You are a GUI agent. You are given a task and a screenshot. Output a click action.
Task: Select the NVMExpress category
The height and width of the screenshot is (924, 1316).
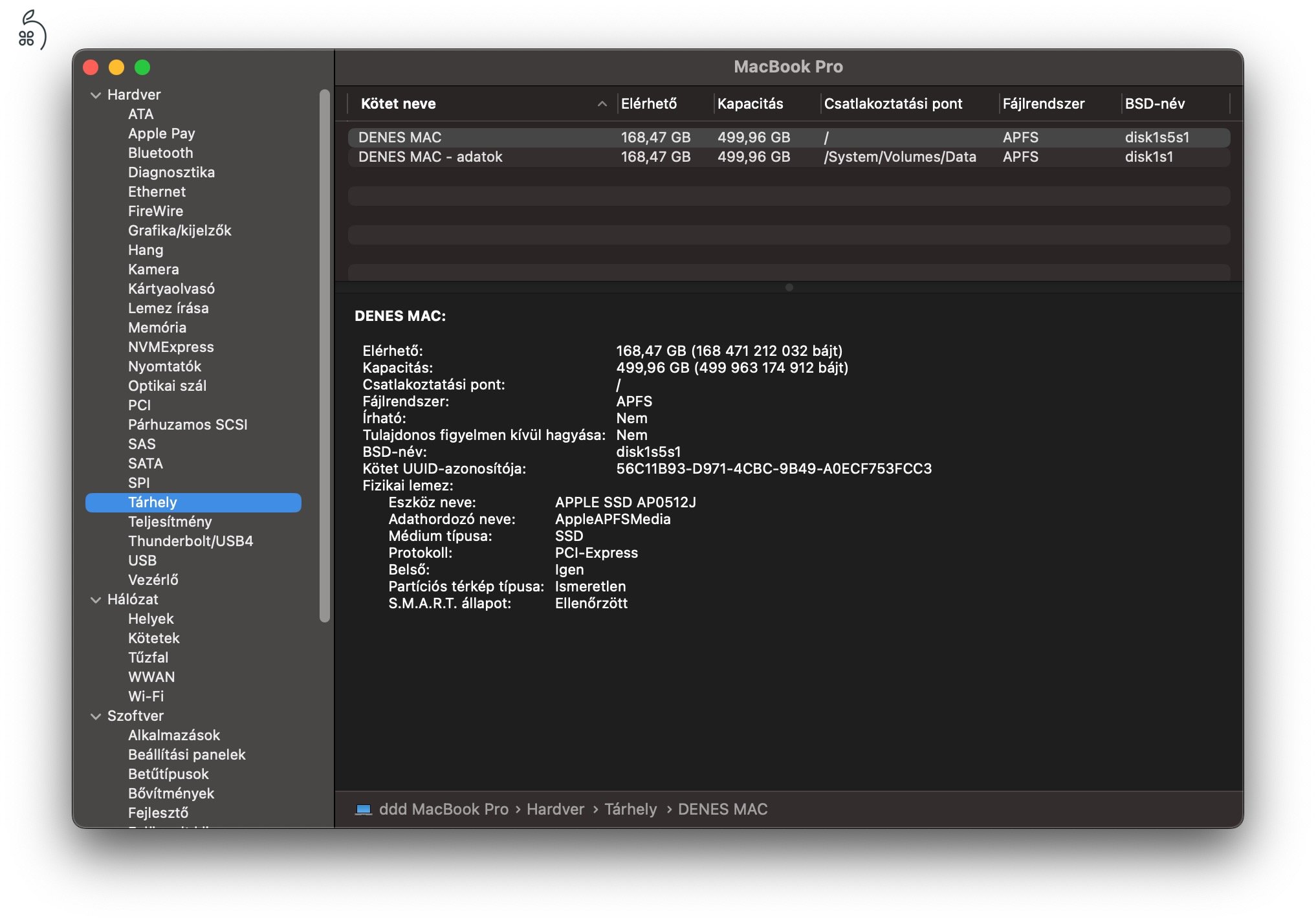tap(171, 347)
